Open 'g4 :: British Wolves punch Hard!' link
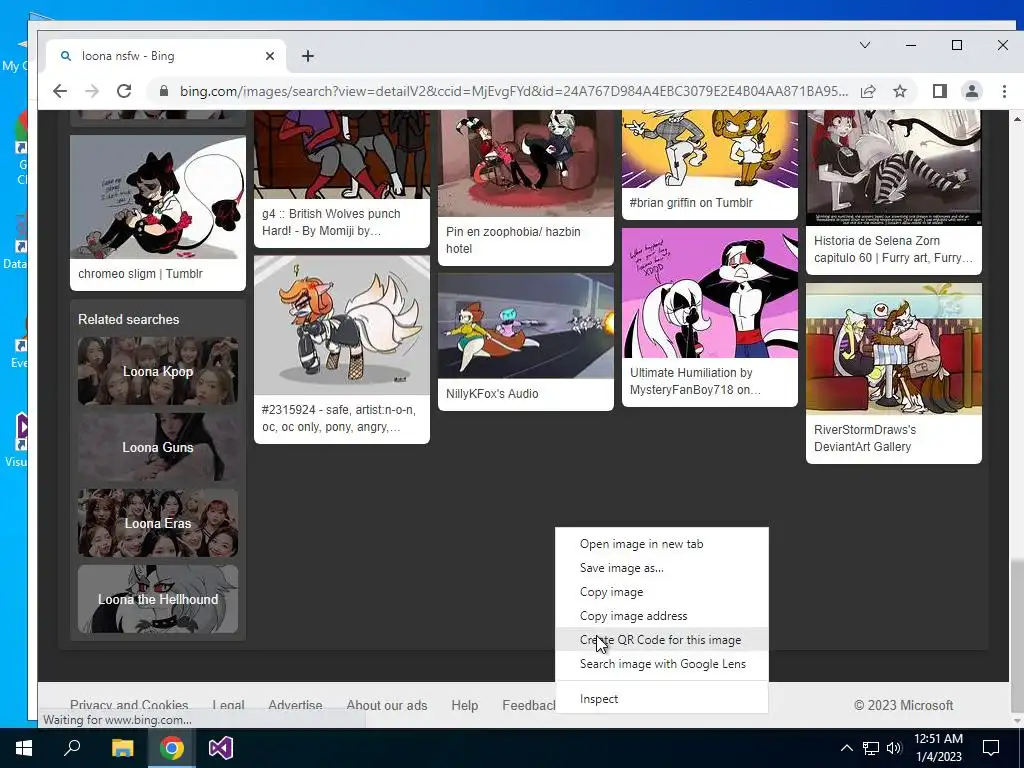Viewport: 1024px width, 768px height. (331, 222)
